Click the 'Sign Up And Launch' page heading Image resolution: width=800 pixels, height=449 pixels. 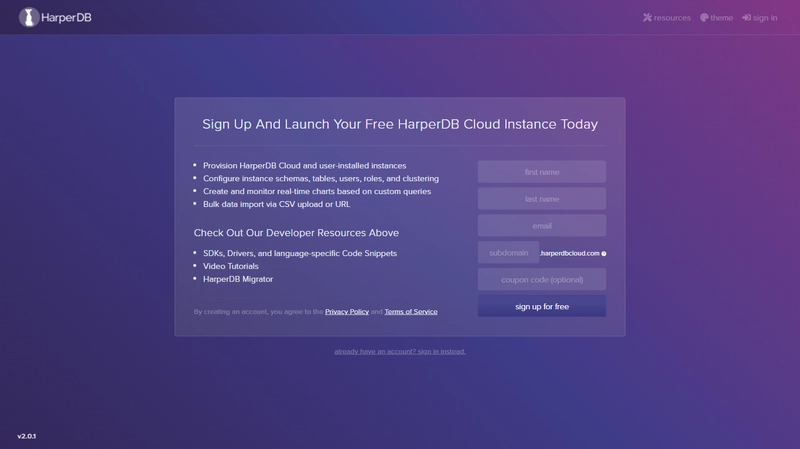click(400, 124)
